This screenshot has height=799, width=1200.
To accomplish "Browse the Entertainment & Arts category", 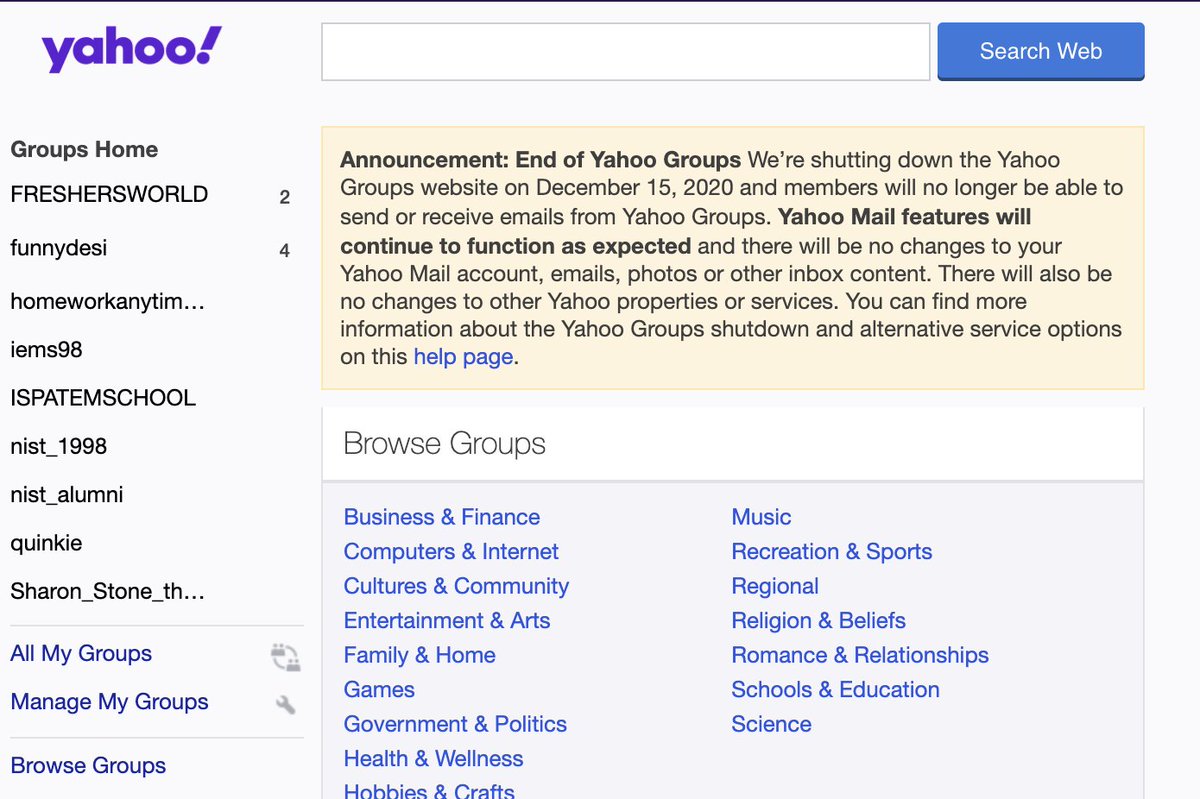I will point(447,621).
